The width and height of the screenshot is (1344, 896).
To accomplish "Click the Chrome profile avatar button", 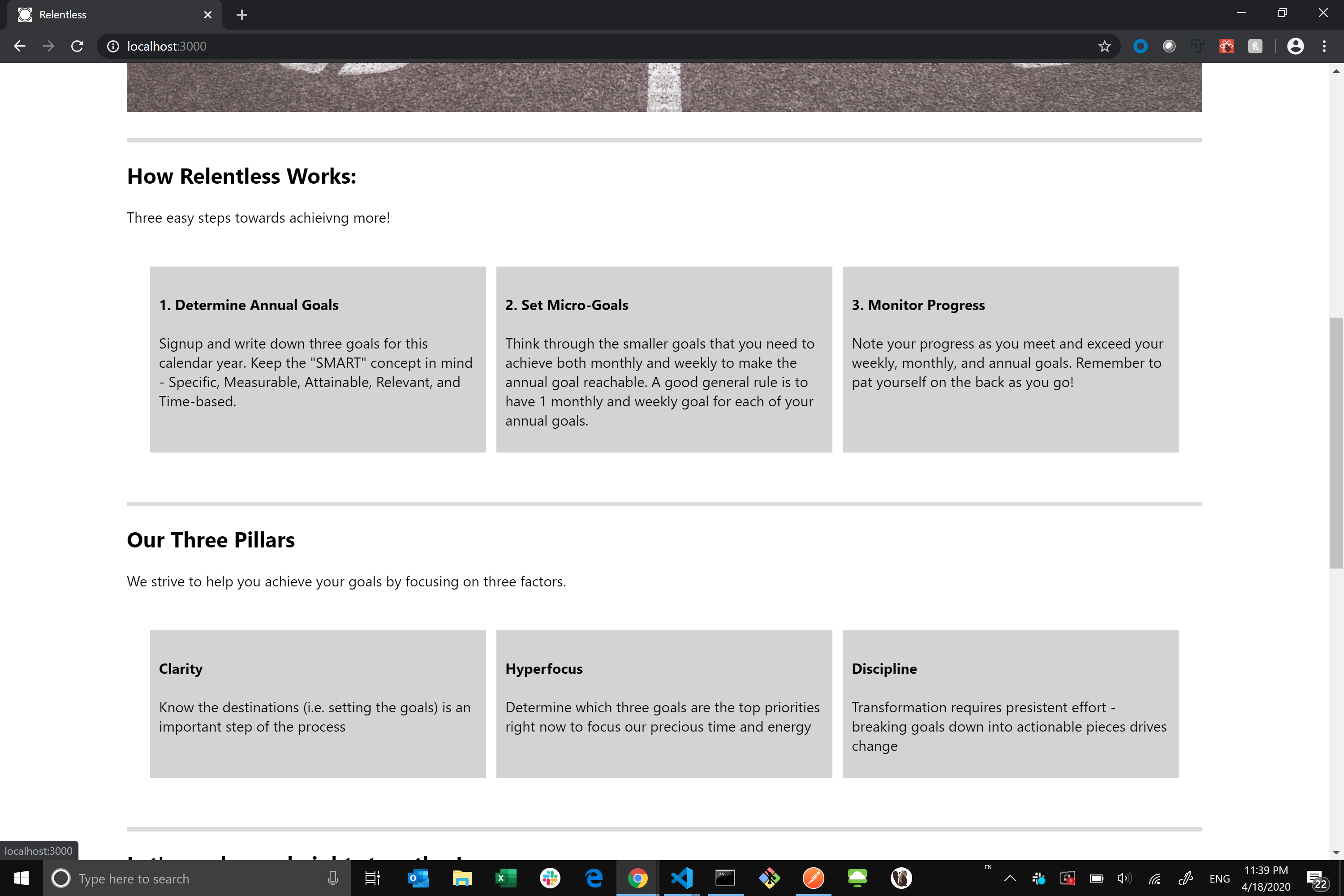I will [x=1296, y=46].
